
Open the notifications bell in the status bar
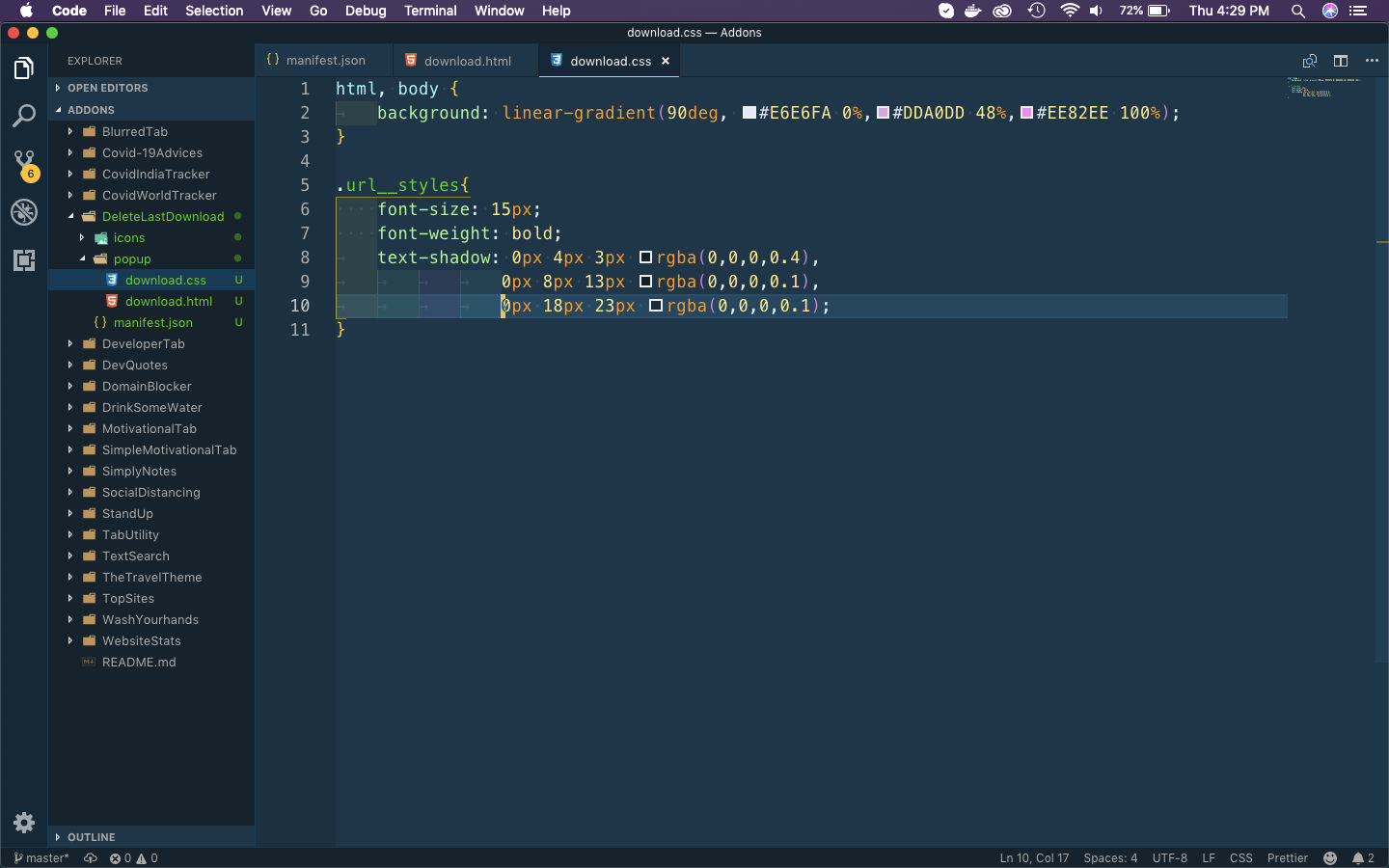(x=1363, y=858)
